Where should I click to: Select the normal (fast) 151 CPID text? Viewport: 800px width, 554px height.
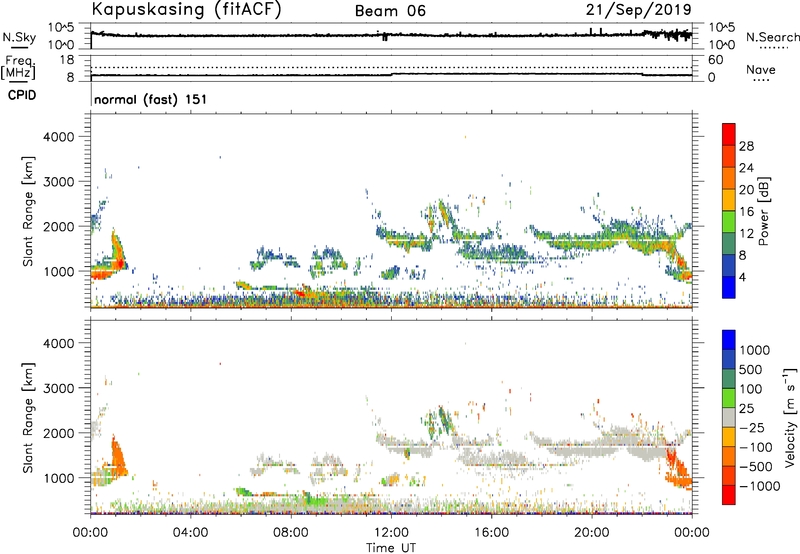tap(151, 99)
